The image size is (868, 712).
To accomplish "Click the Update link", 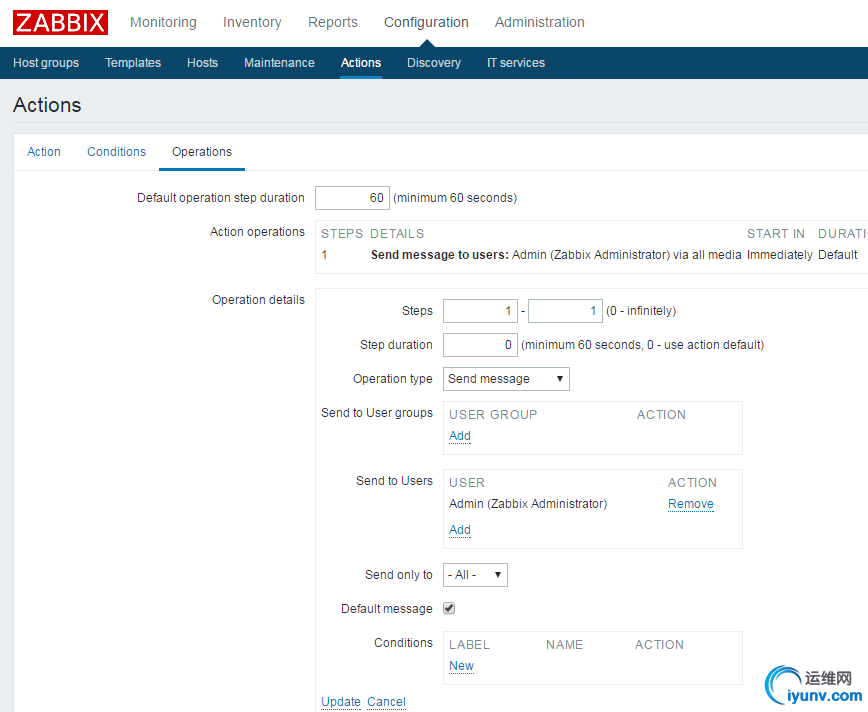I will pyautogui.click(x=340, y=701).
